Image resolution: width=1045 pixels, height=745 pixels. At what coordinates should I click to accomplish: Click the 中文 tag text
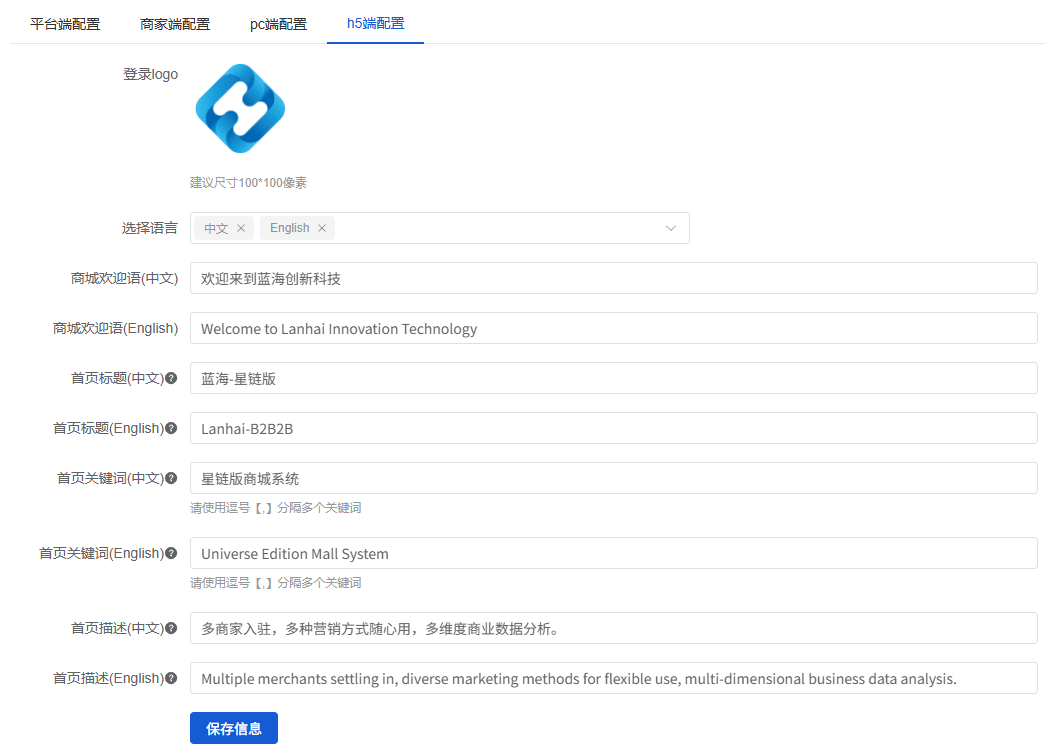click(216, 228)
